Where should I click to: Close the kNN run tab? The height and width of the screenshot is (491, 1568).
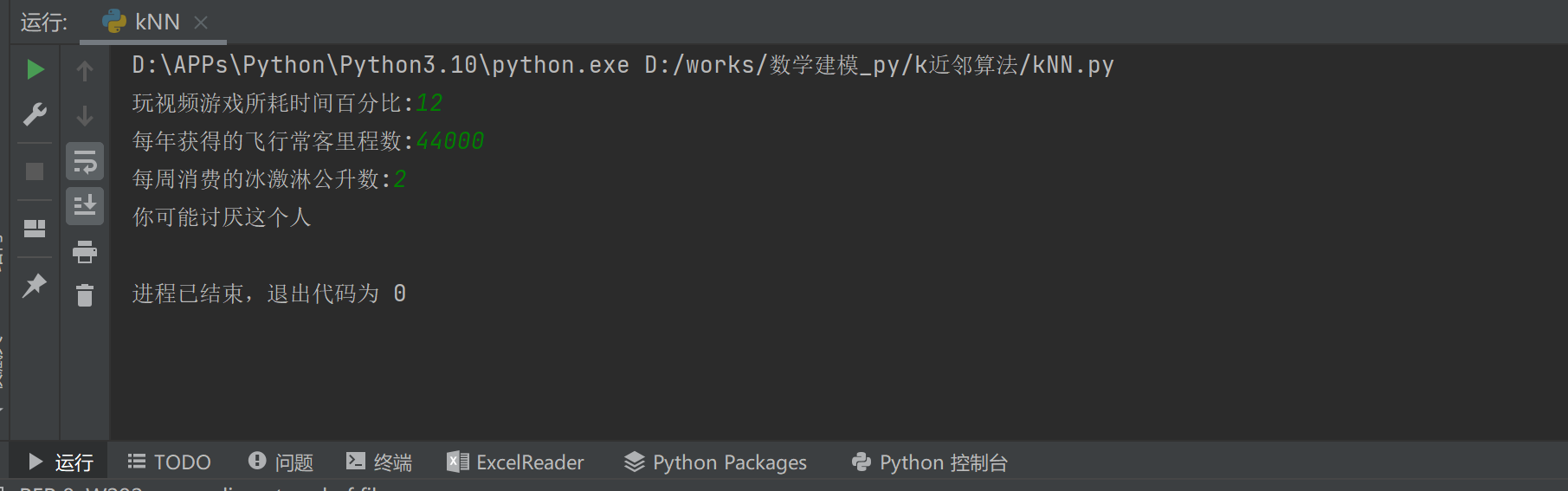[x=201, y=23]
